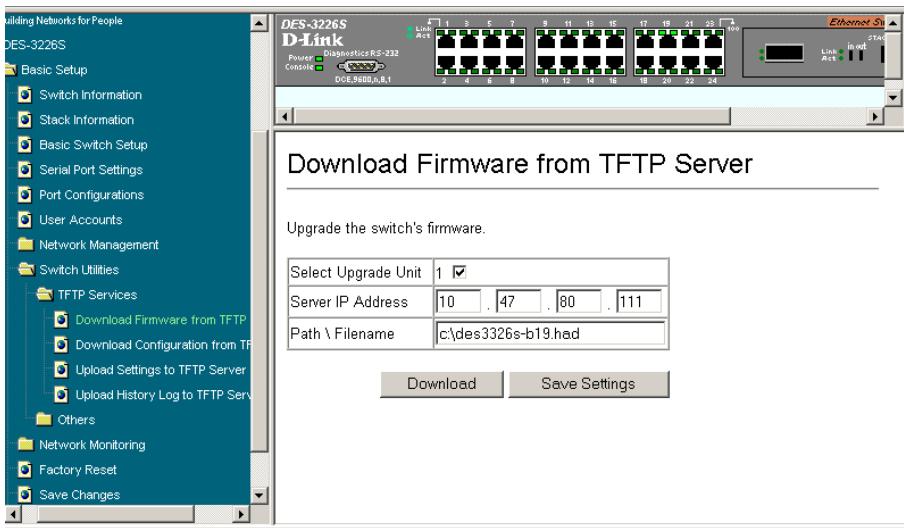The image size is (904, 528).
Task: Click the Basic Switch Setup page icon
Action: 25,145
